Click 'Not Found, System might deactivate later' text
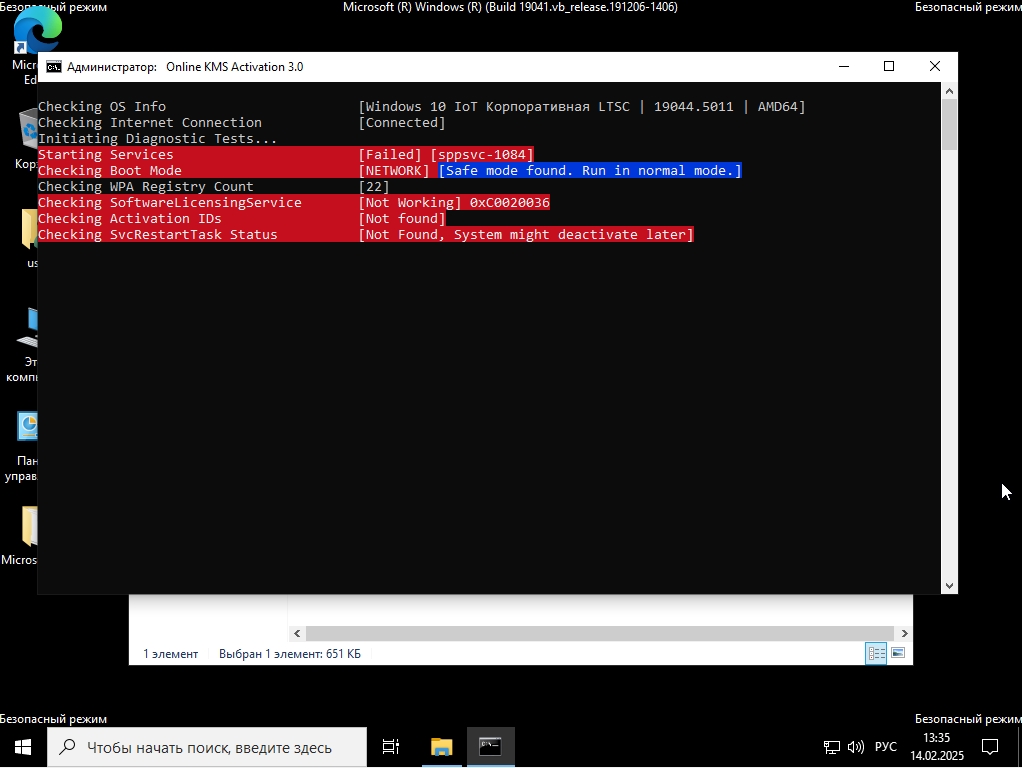The image size is (1022, 768). point(526,235)
